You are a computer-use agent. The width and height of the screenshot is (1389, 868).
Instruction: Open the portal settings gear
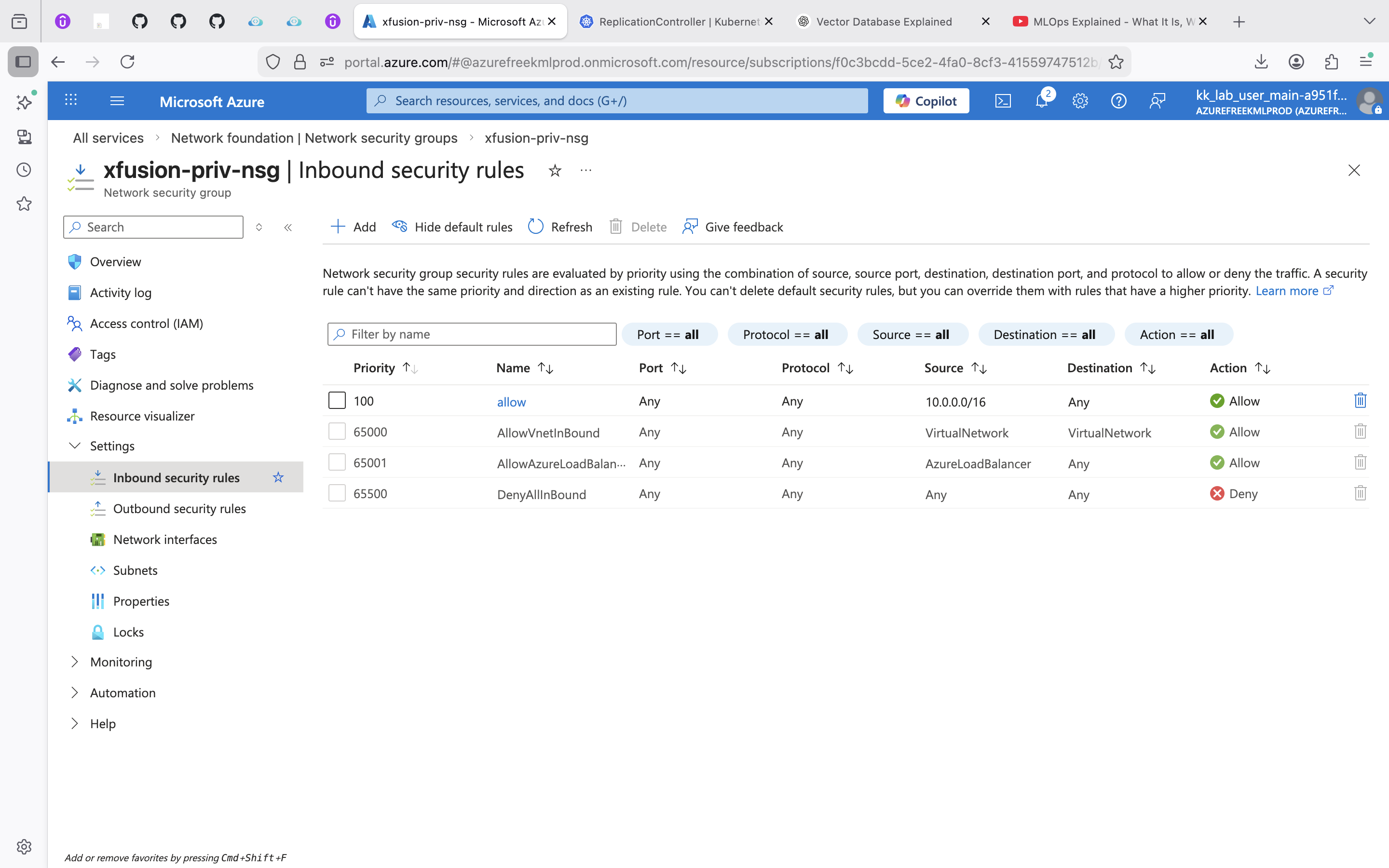pyautogui.click(x=1080, y=101)
